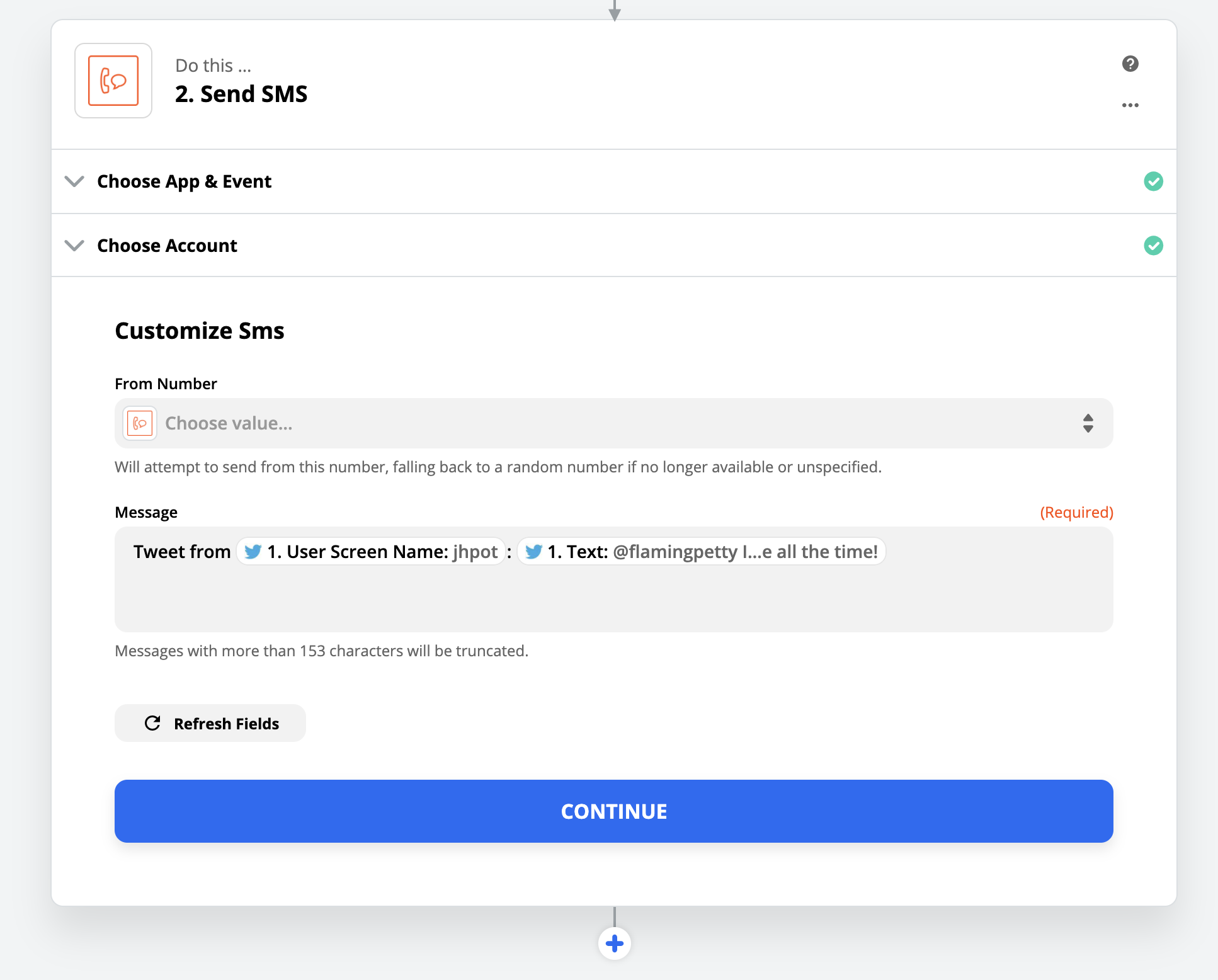Click the From Number label
Viewport: 1218px width, 980px height.
pos(166,384)
